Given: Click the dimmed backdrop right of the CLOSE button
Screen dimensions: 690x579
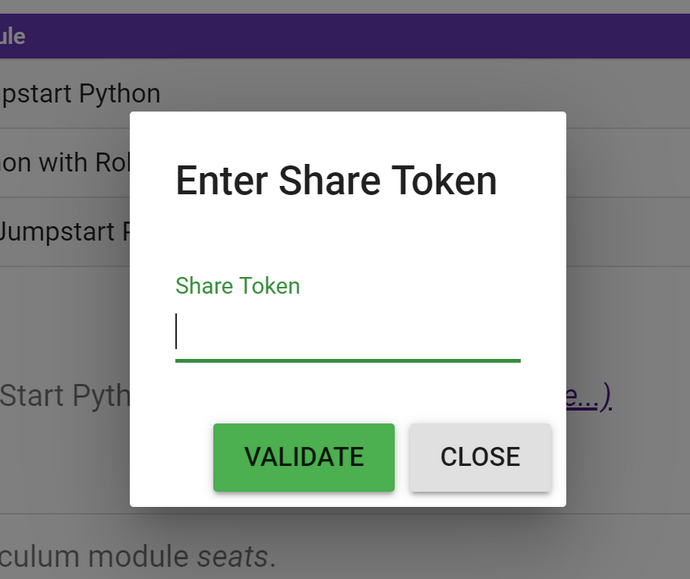Looking at the screenshot, I should coord(620,457).
